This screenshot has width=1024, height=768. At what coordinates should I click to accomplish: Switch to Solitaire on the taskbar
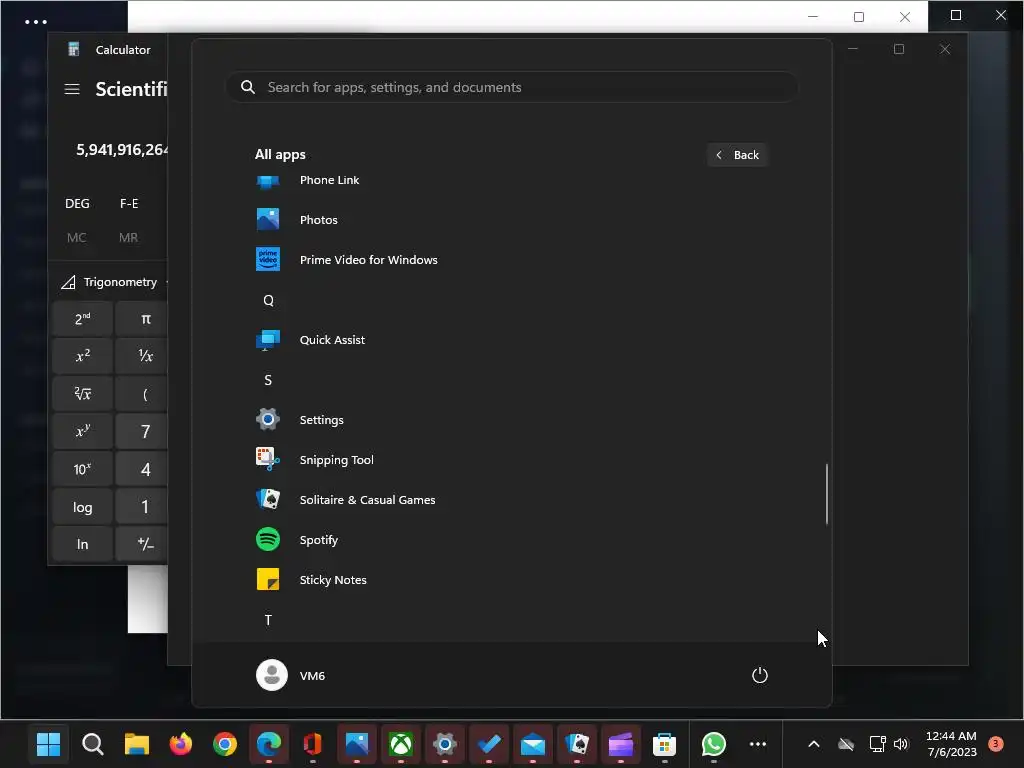pos(577,744)
